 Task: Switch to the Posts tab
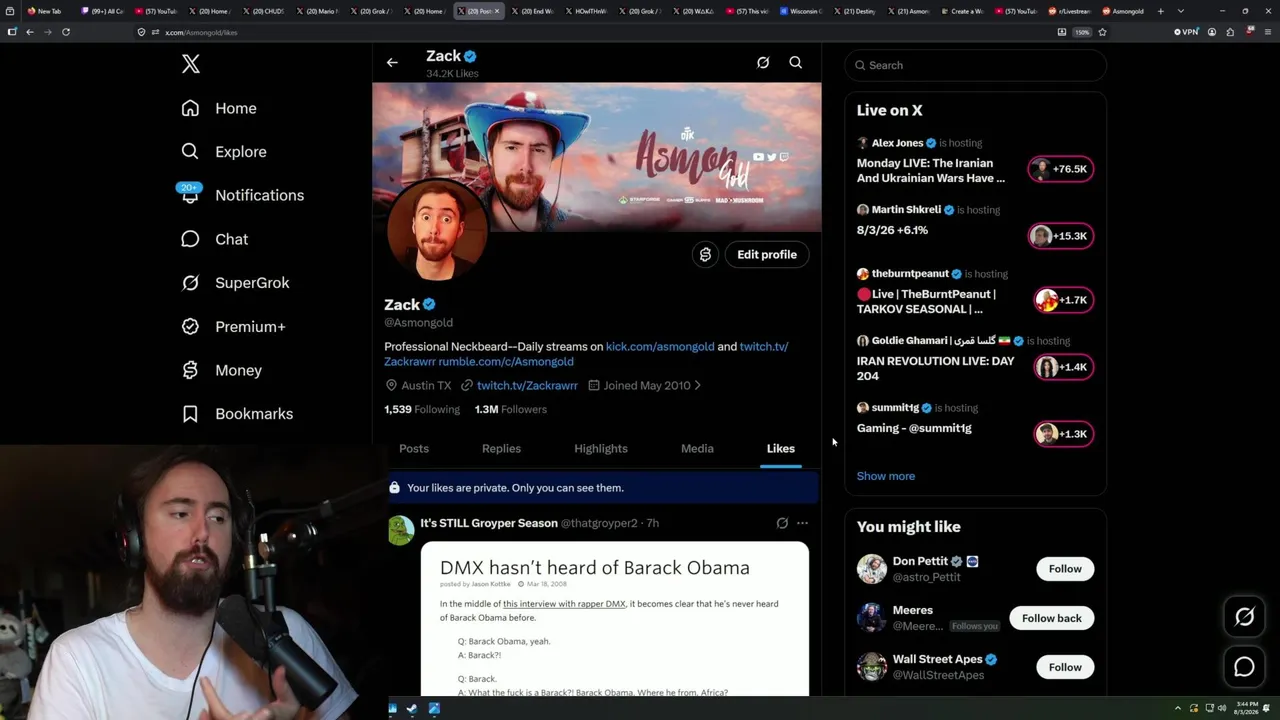click(414, 449)
